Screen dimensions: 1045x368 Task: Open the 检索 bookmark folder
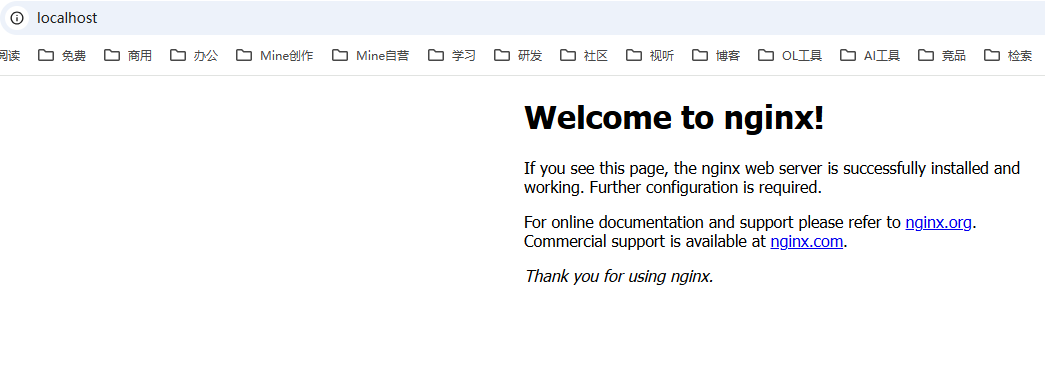pyautogui.click(x=1008, y=56)
